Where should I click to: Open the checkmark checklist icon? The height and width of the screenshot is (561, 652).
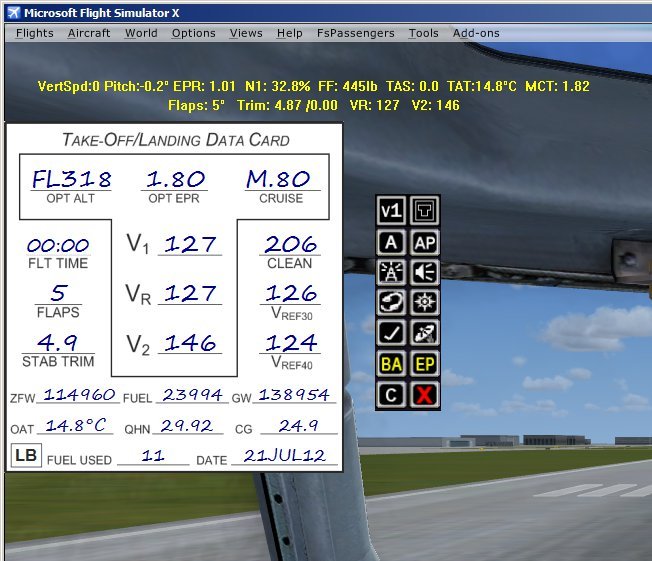point(391,333)
